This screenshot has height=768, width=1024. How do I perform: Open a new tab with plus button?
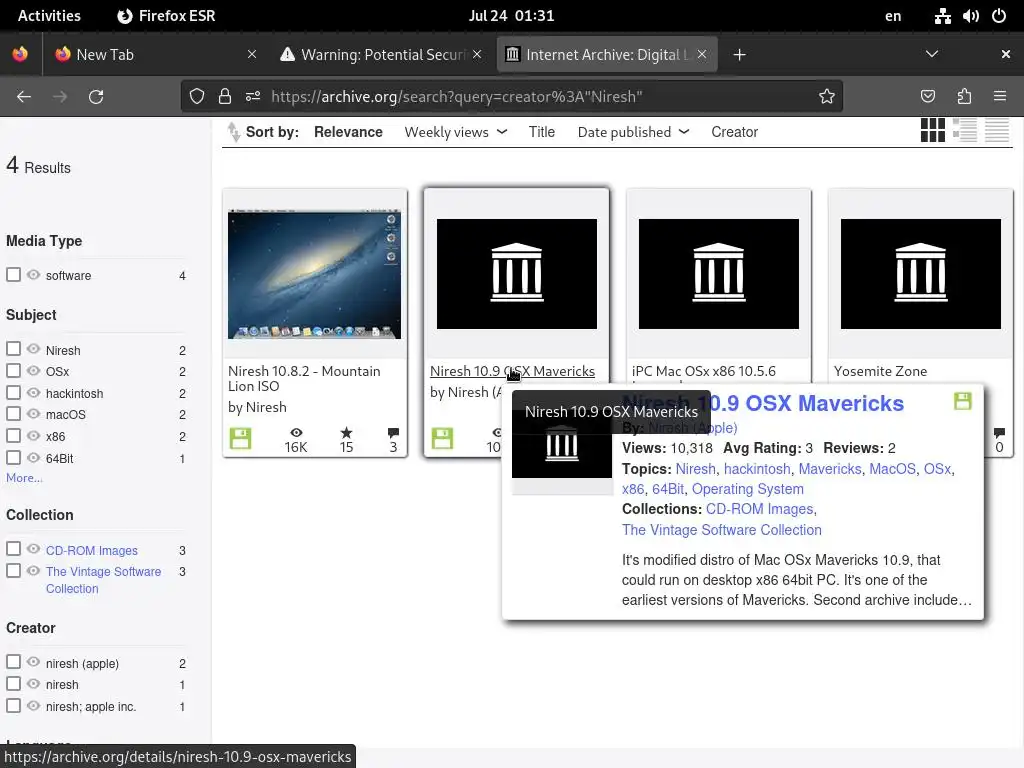pyautogui.click(x=739, y=55)
